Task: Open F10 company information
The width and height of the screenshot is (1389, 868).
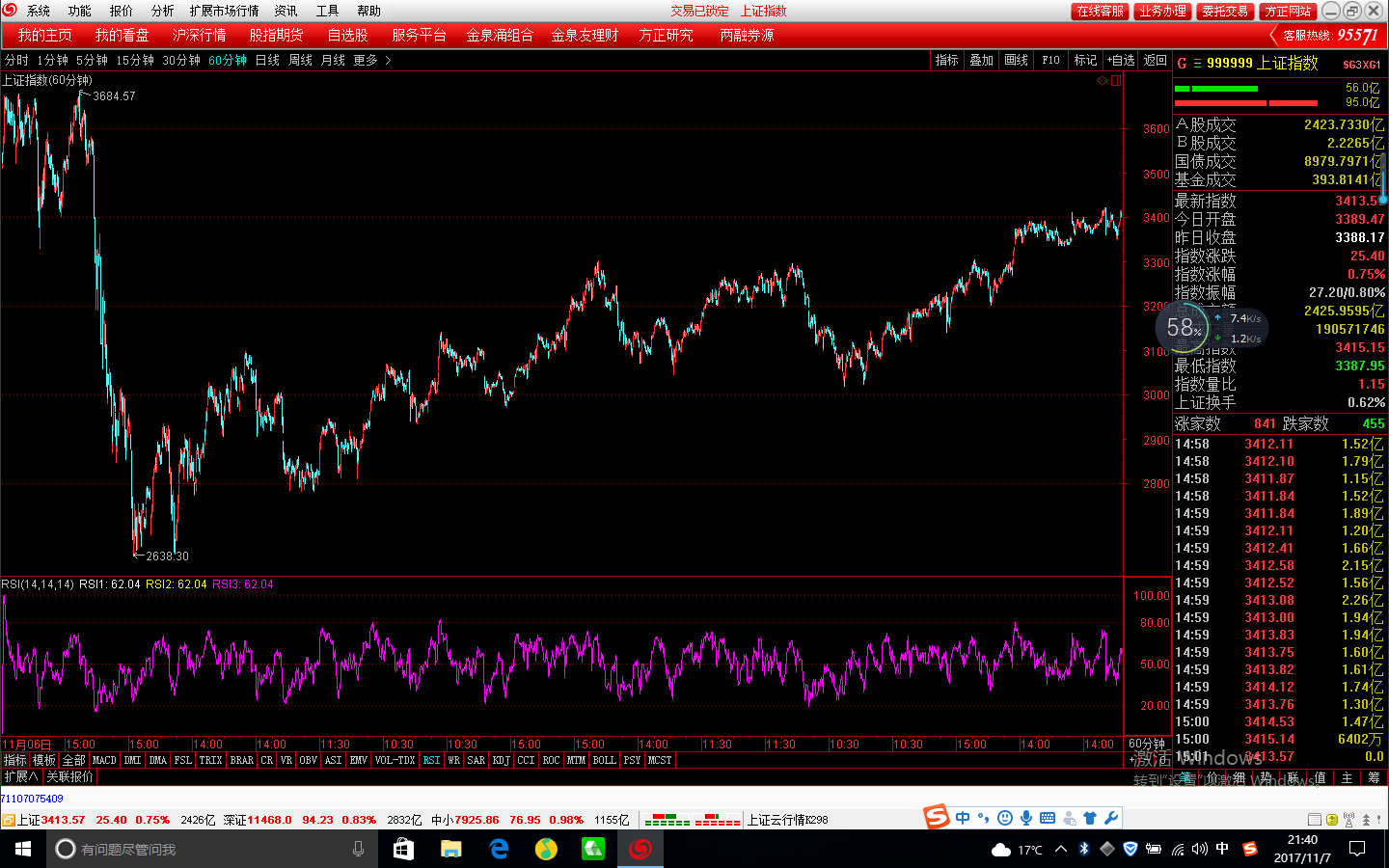Action: pos(1050,60)
